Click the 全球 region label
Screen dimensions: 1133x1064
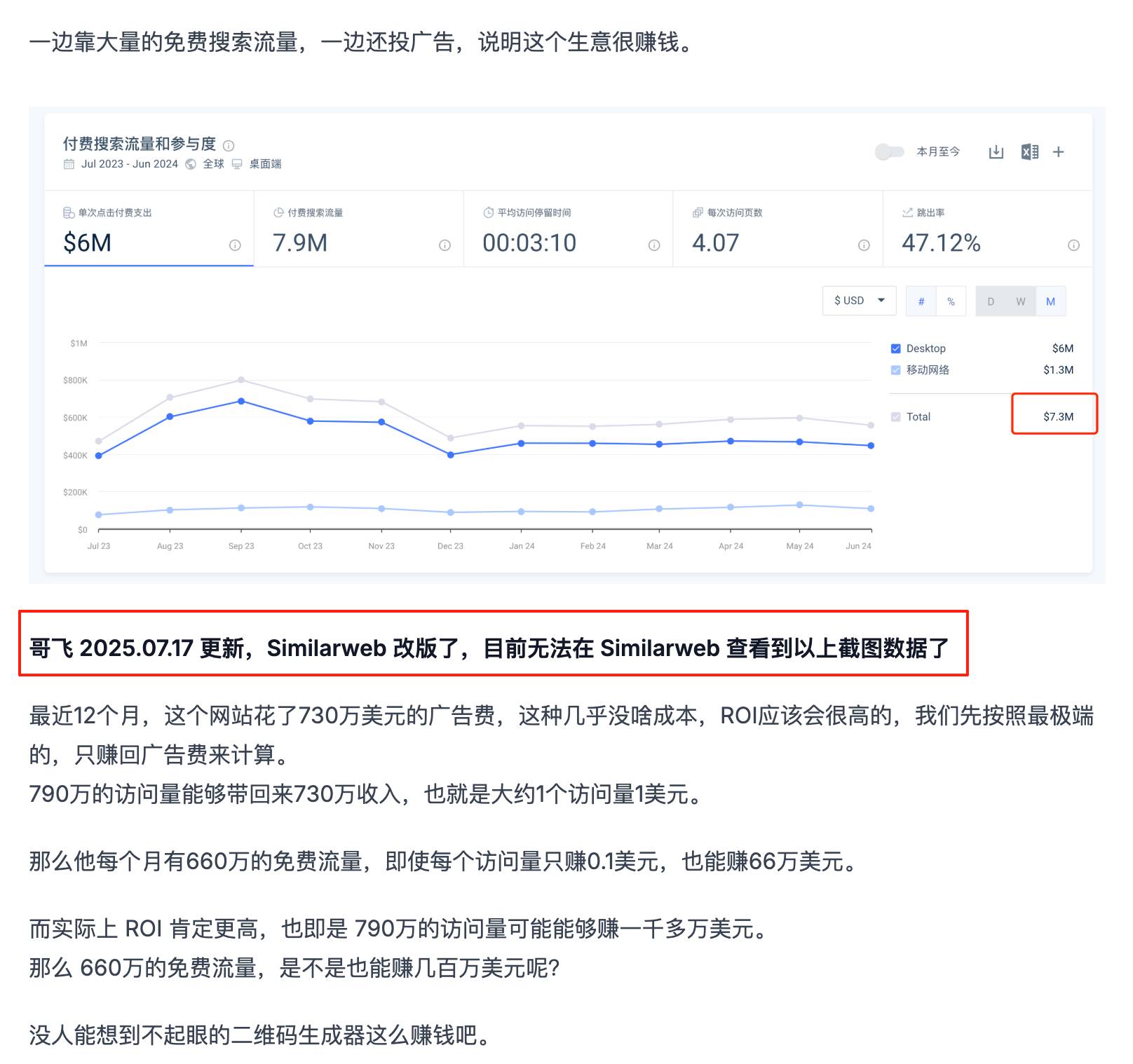pos(213,164)
